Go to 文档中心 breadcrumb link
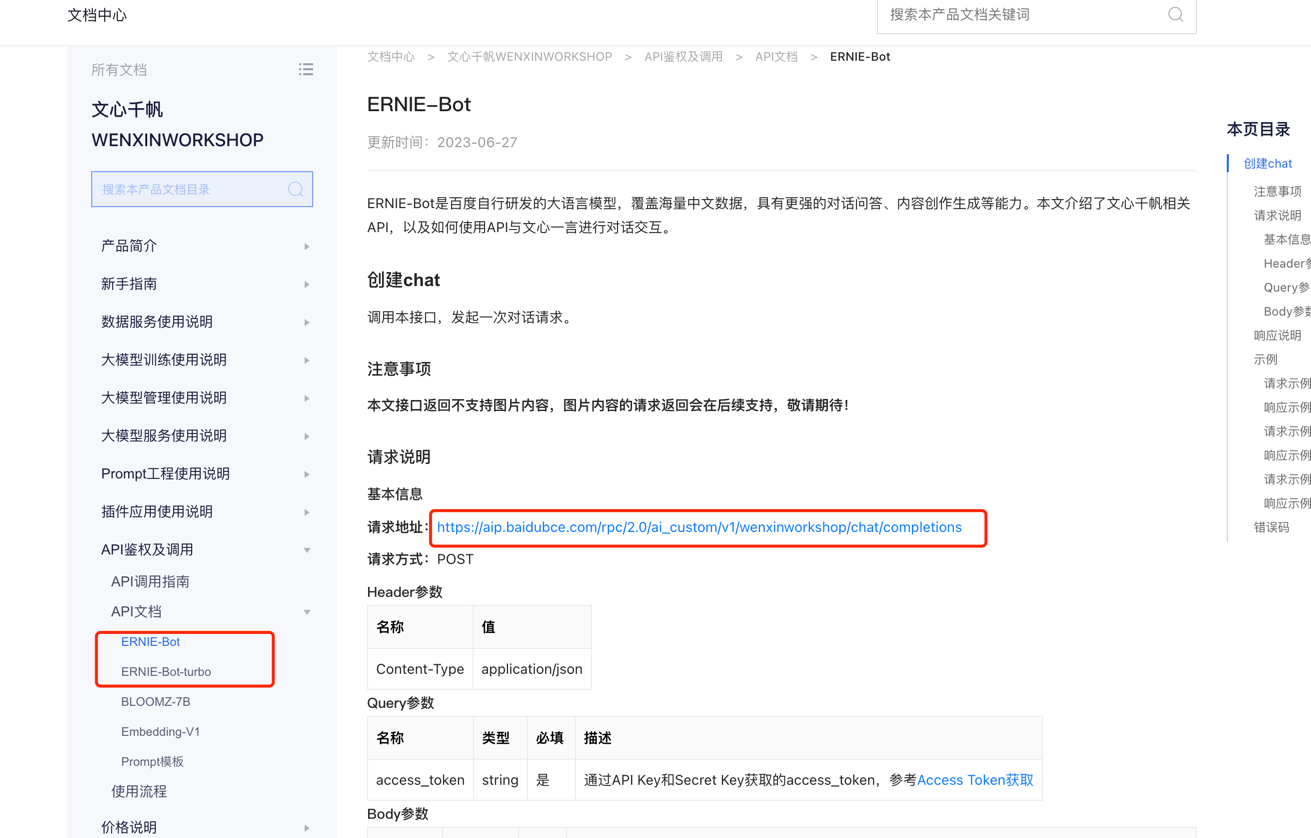Viewport: 1311px width, 838px height. click(x=391, y=57)
